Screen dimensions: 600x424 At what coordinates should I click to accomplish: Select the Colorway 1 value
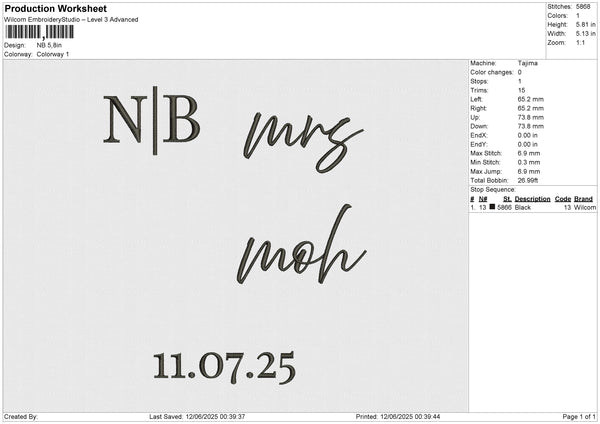[53, 54]
